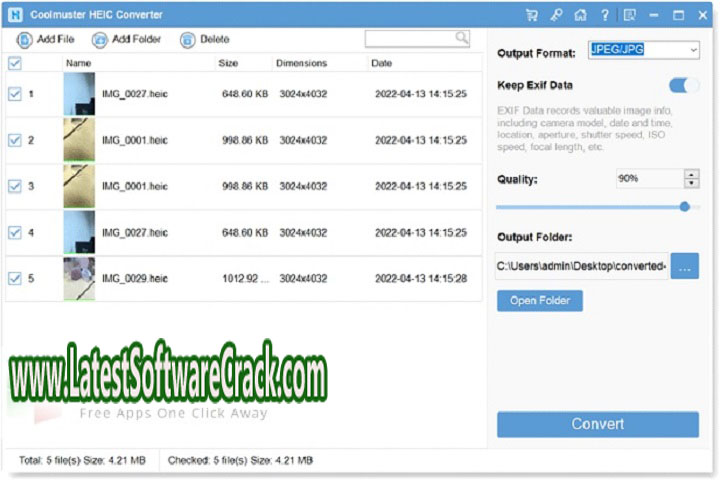The height and width of the screenshot is (480, 720).
Task: Sort by the Size column header
Action: coord(228,63)
